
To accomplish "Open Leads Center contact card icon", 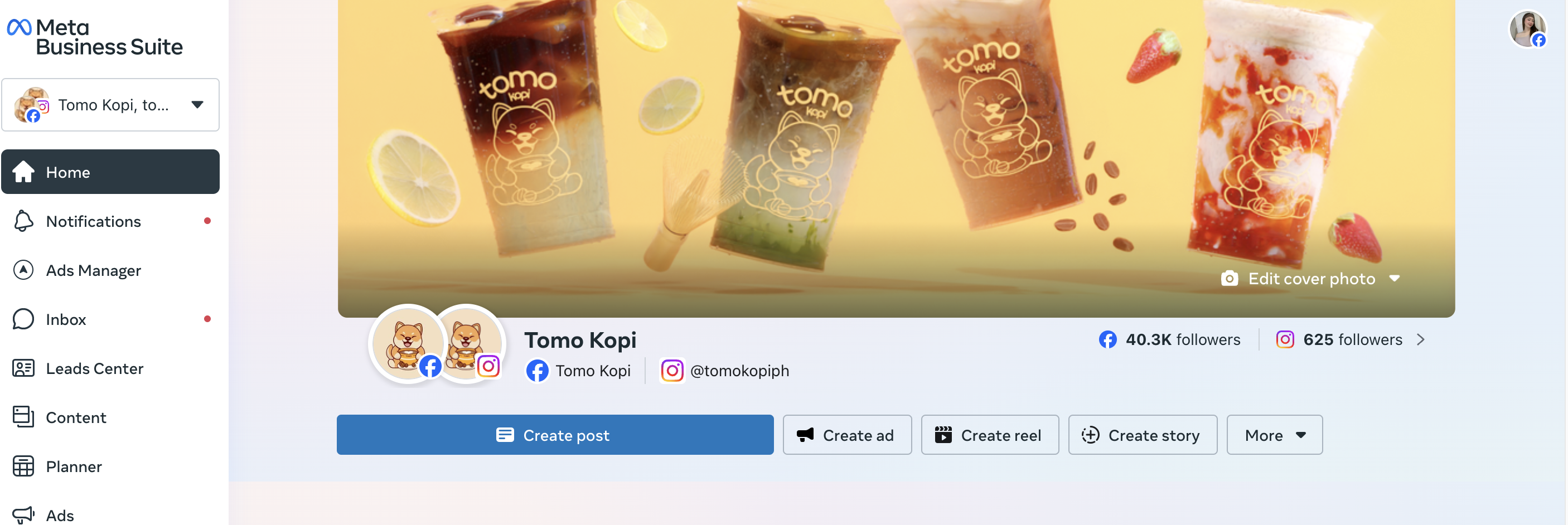I will point(23,368).
